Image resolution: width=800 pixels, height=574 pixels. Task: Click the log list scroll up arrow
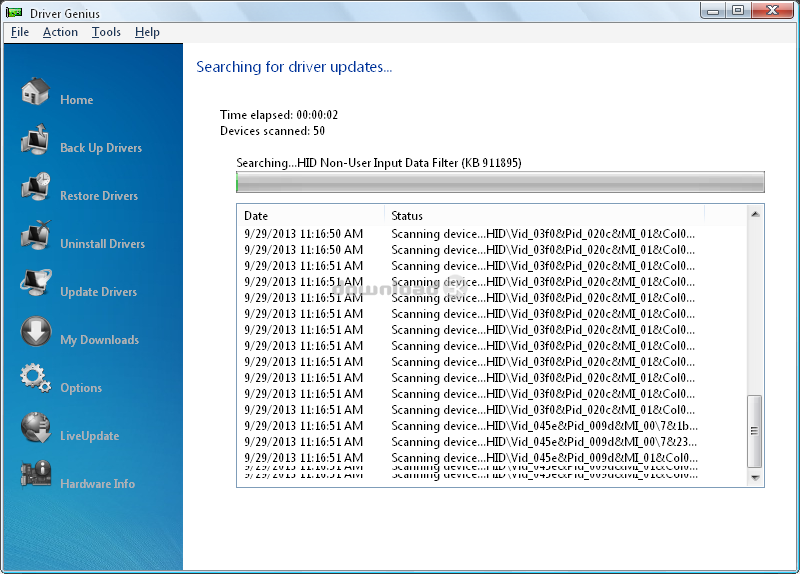click(755, 214)
